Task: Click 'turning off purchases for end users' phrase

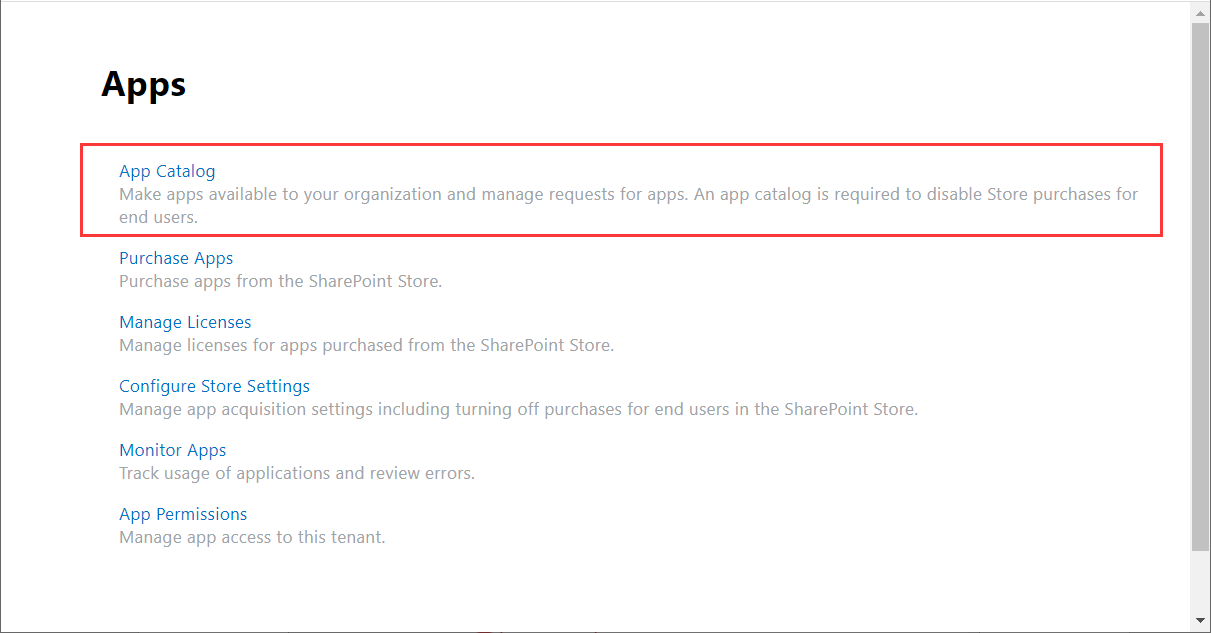Action: pyautogui.click(x=640, y=409)
